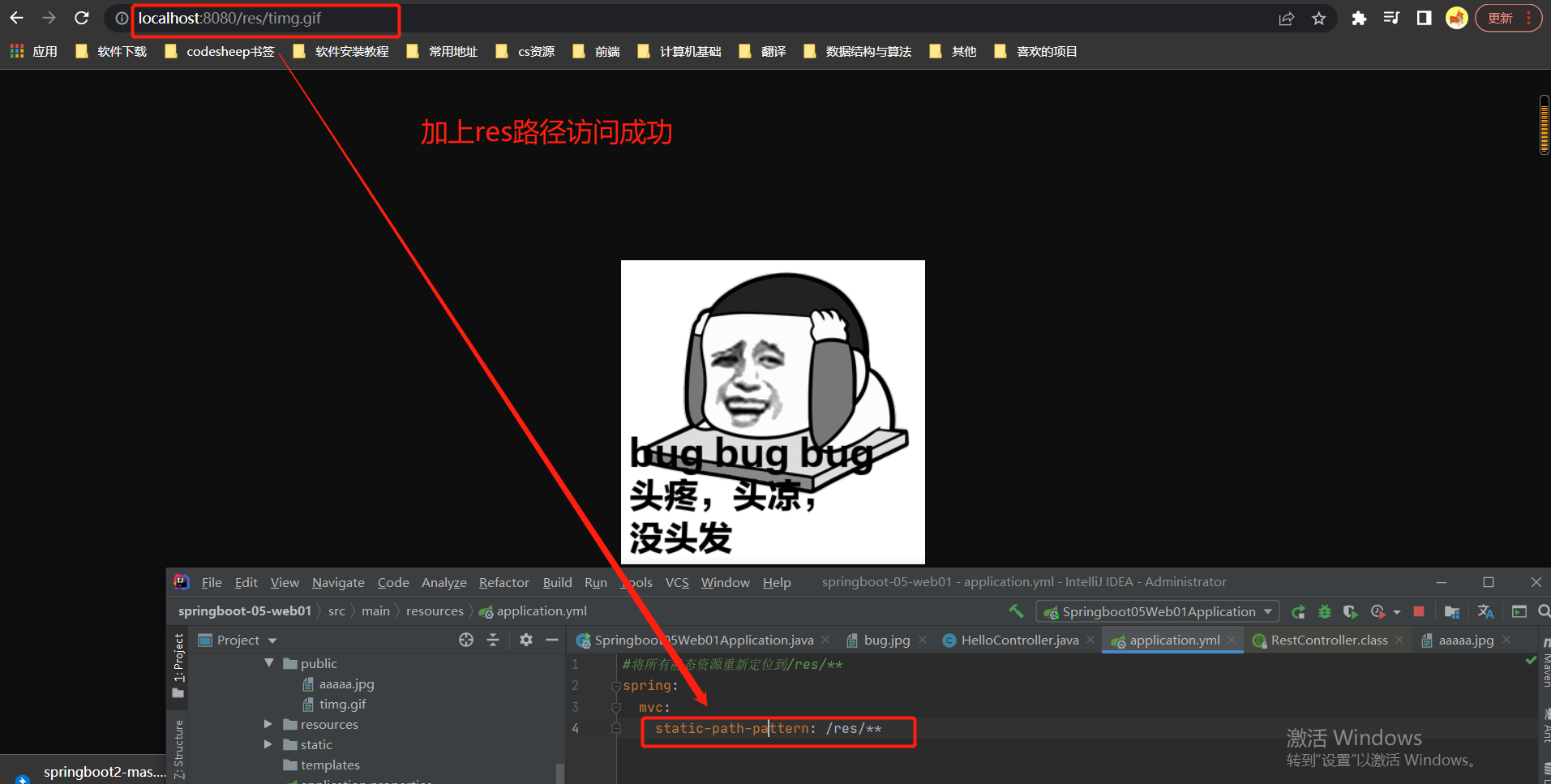Select the aaaaa.jpg file in project tree
The height and width of the screenshot is (784, 1551).
pyautogui.click(x=346, y=683)
